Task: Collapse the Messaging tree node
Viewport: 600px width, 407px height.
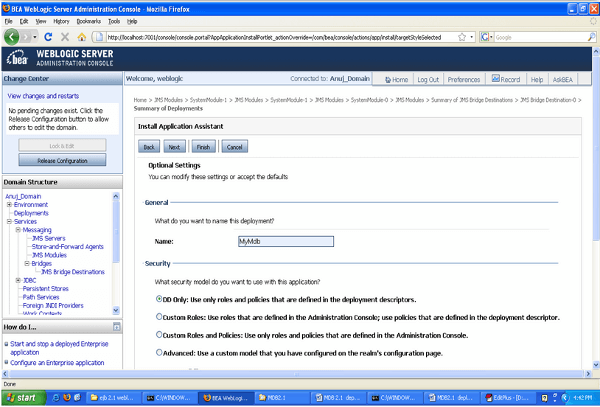Action: pos(18,229)
